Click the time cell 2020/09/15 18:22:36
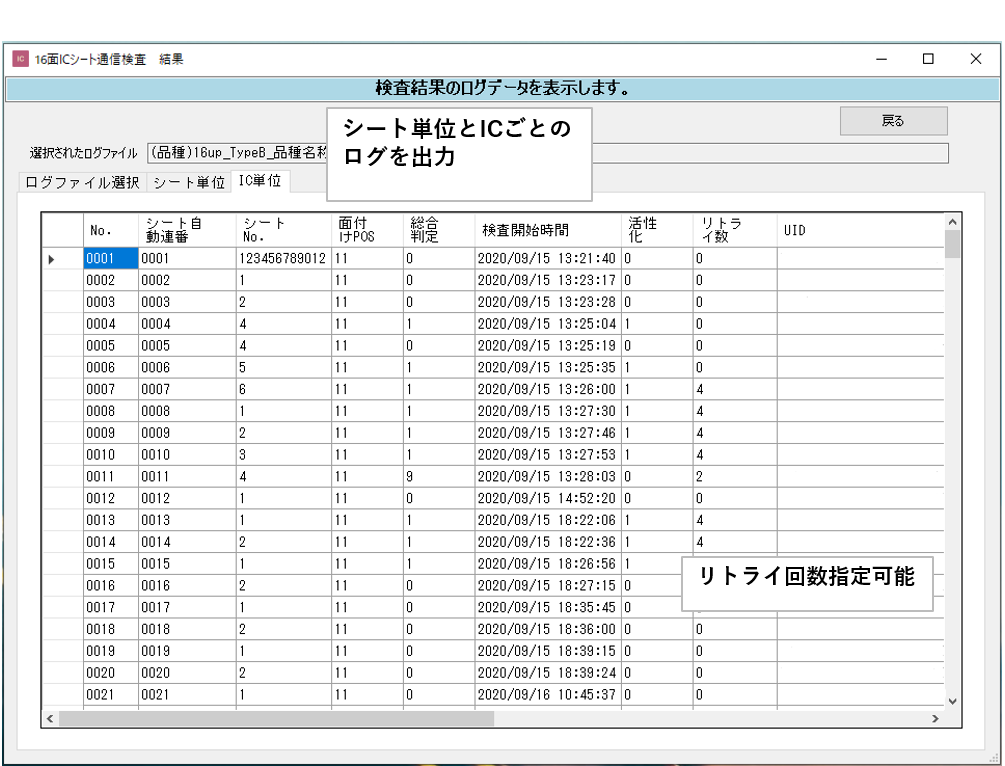Viewport: 1005px width, 766px height. pos(548,542)
